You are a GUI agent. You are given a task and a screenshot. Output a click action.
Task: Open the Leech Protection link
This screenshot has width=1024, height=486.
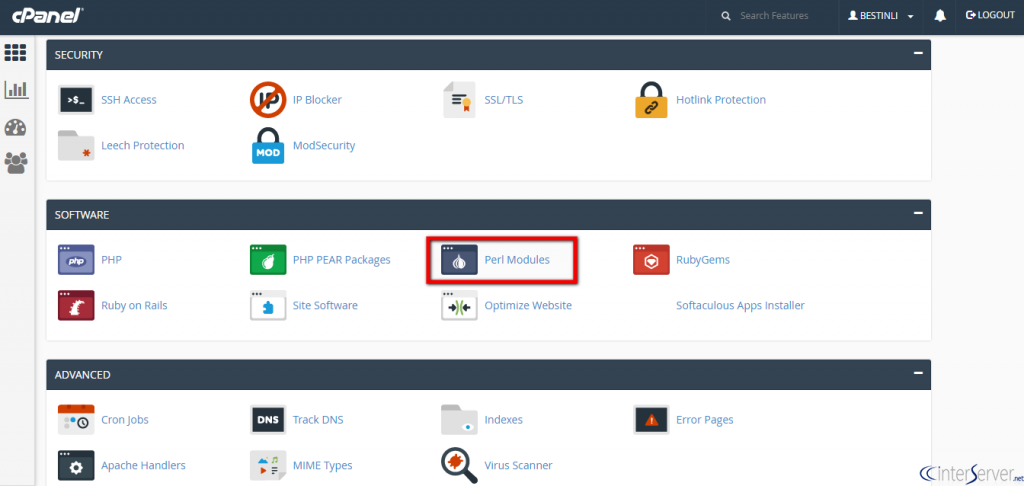tap(142, 145)
